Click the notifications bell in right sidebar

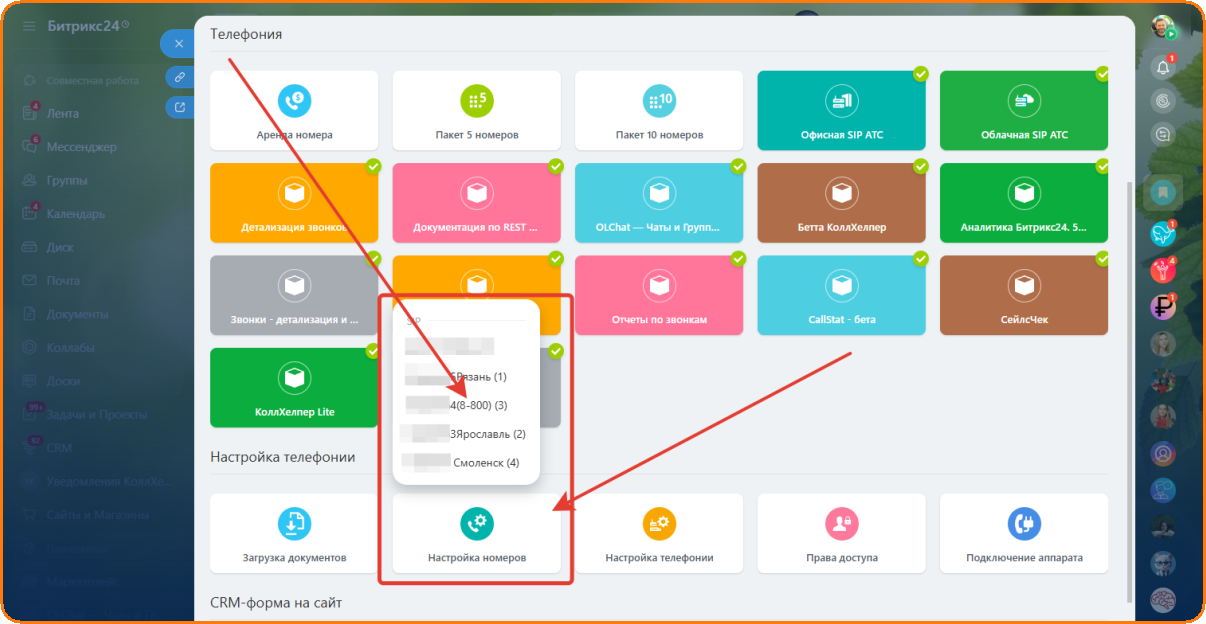pos(1162,67)
